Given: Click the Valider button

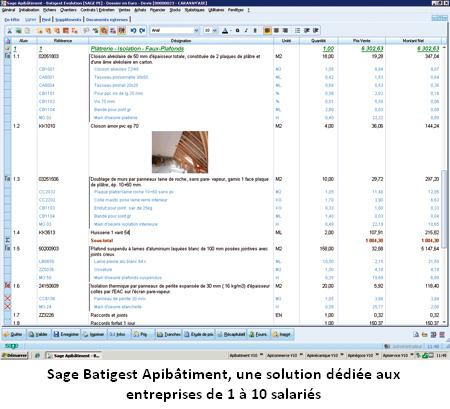Looking at the screenshot, I should [38, 334].
